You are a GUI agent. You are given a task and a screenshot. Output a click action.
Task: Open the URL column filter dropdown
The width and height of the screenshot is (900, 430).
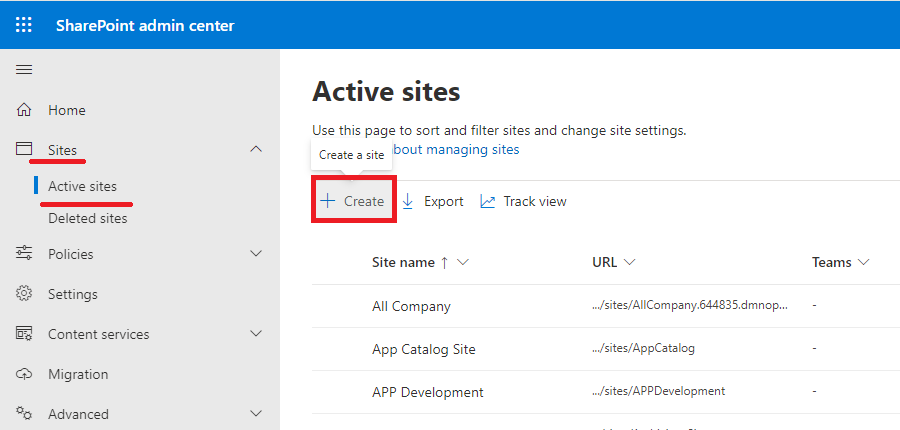coord(629,262)
